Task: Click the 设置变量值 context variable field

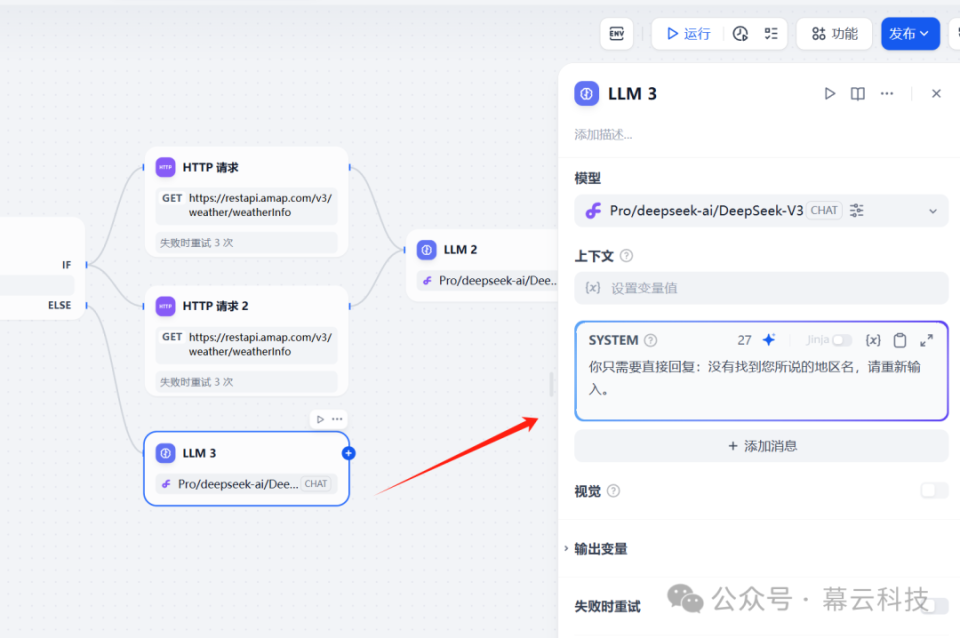Action: (x=761, y=288)
